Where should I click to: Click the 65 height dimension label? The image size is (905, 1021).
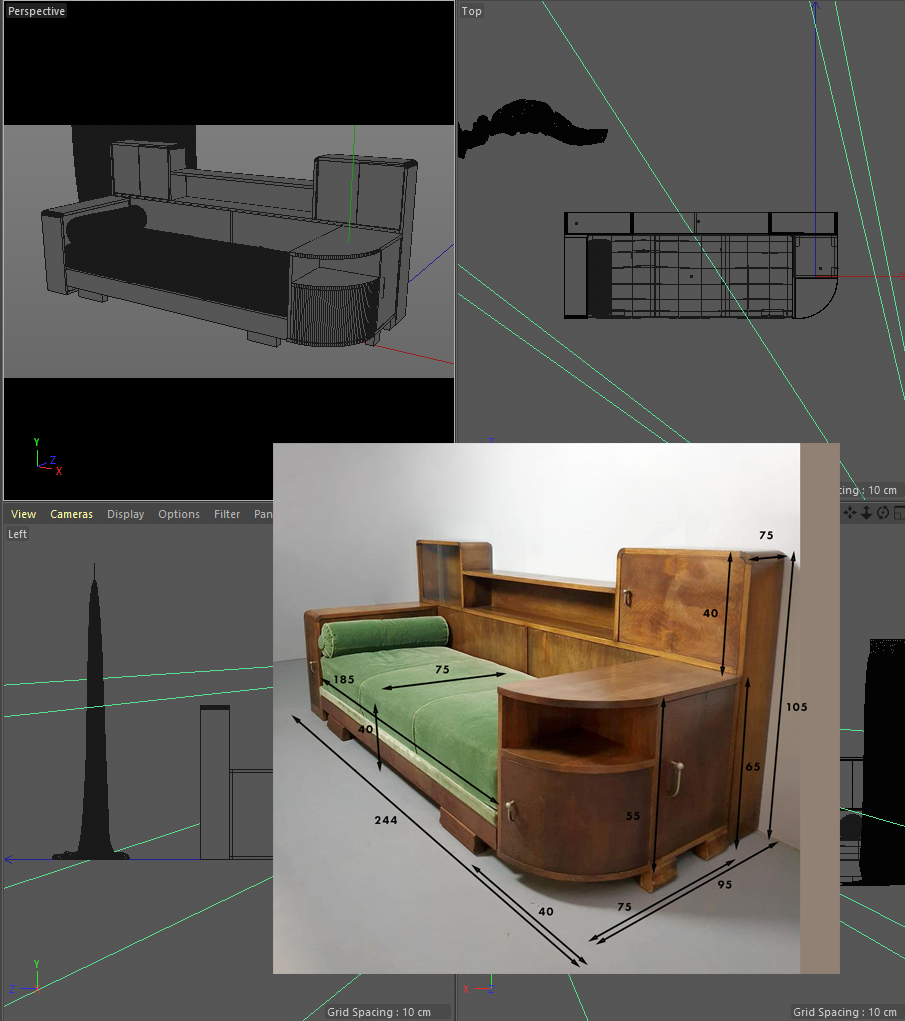coord(753,766)
